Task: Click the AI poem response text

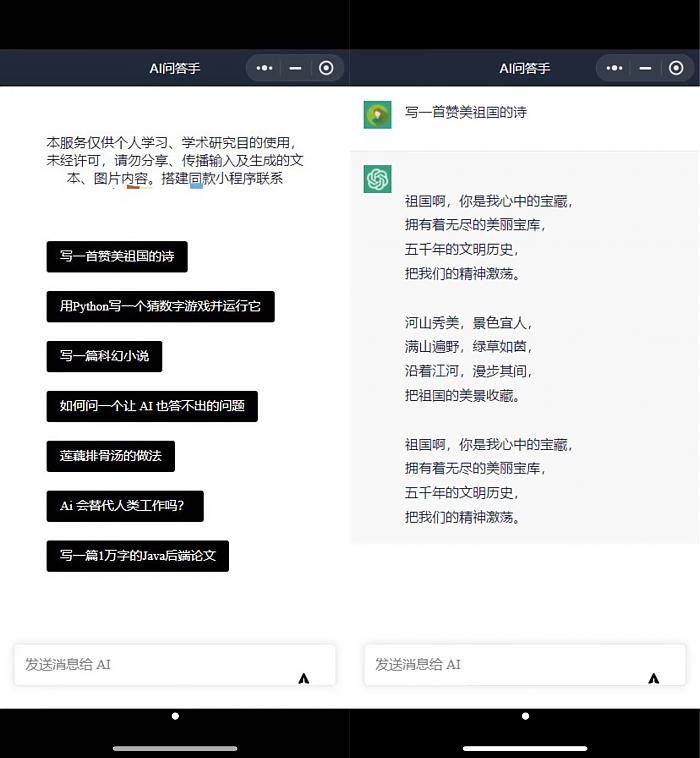Action: (490, 358)
